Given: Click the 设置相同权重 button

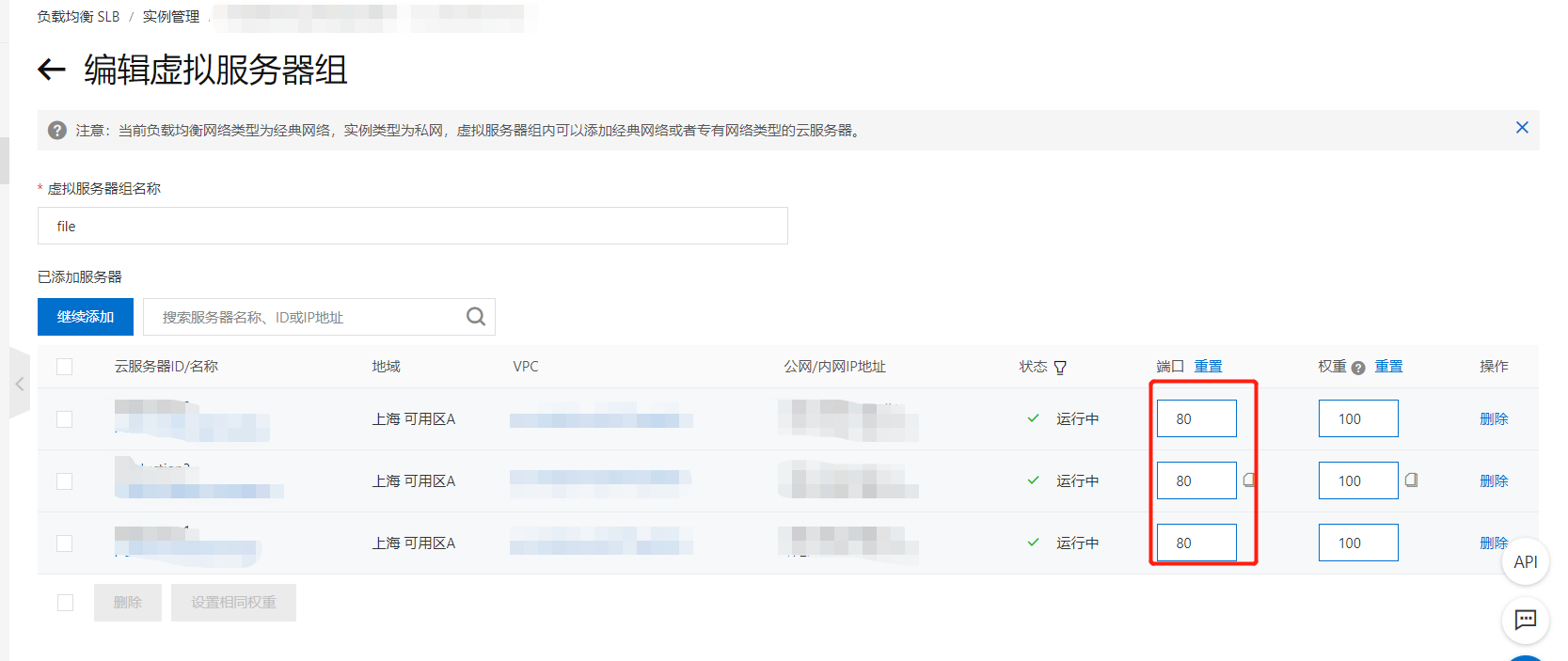Looking at the screenshot, I should pos(234,603).
